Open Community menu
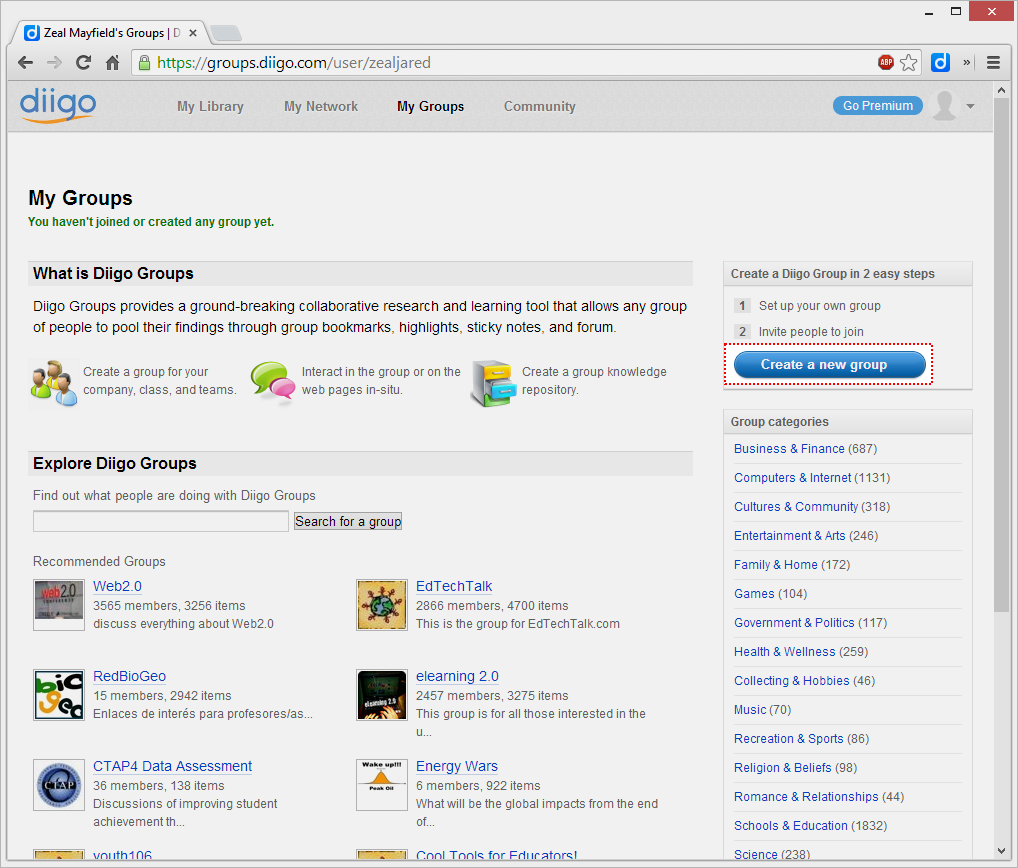The width and height of the screenshot is (1018, 868). (x=540, y=106)
